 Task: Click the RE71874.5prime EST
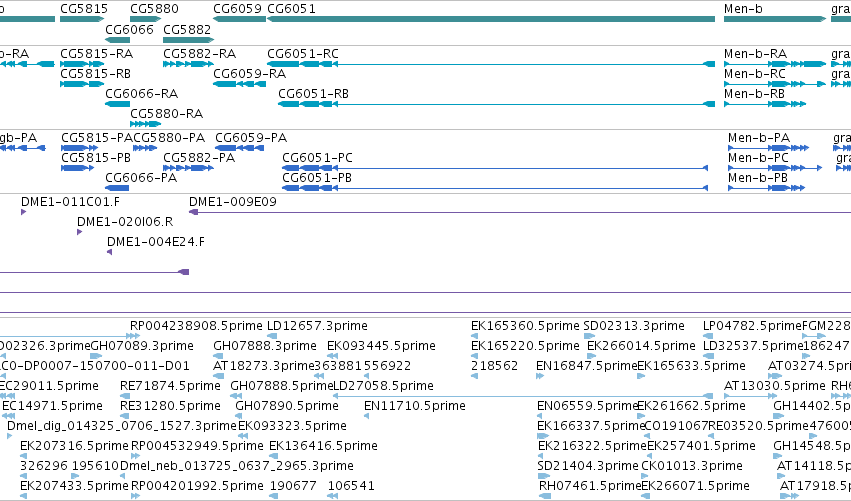click(x=125, y=397)
